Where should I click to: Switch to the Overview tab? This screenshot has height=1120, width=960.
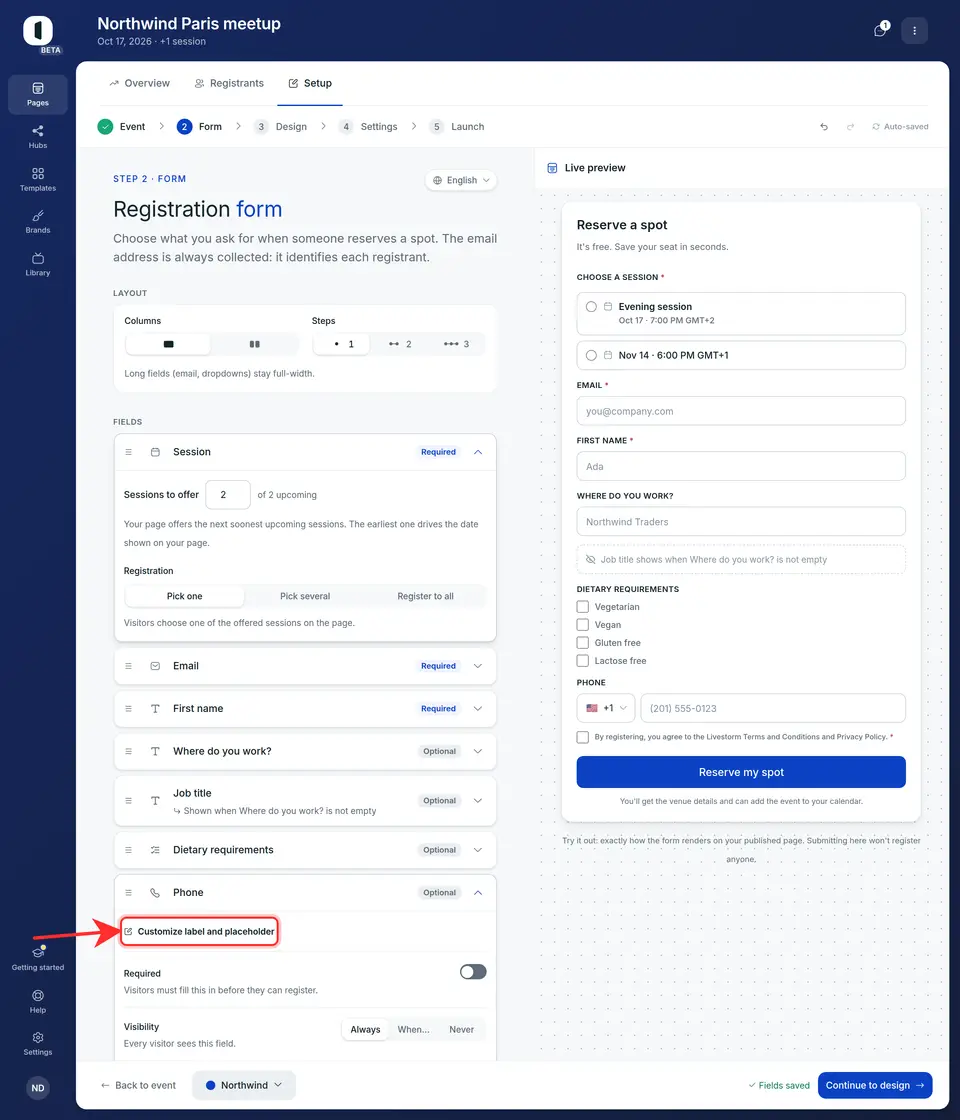[x=139, y=83]
